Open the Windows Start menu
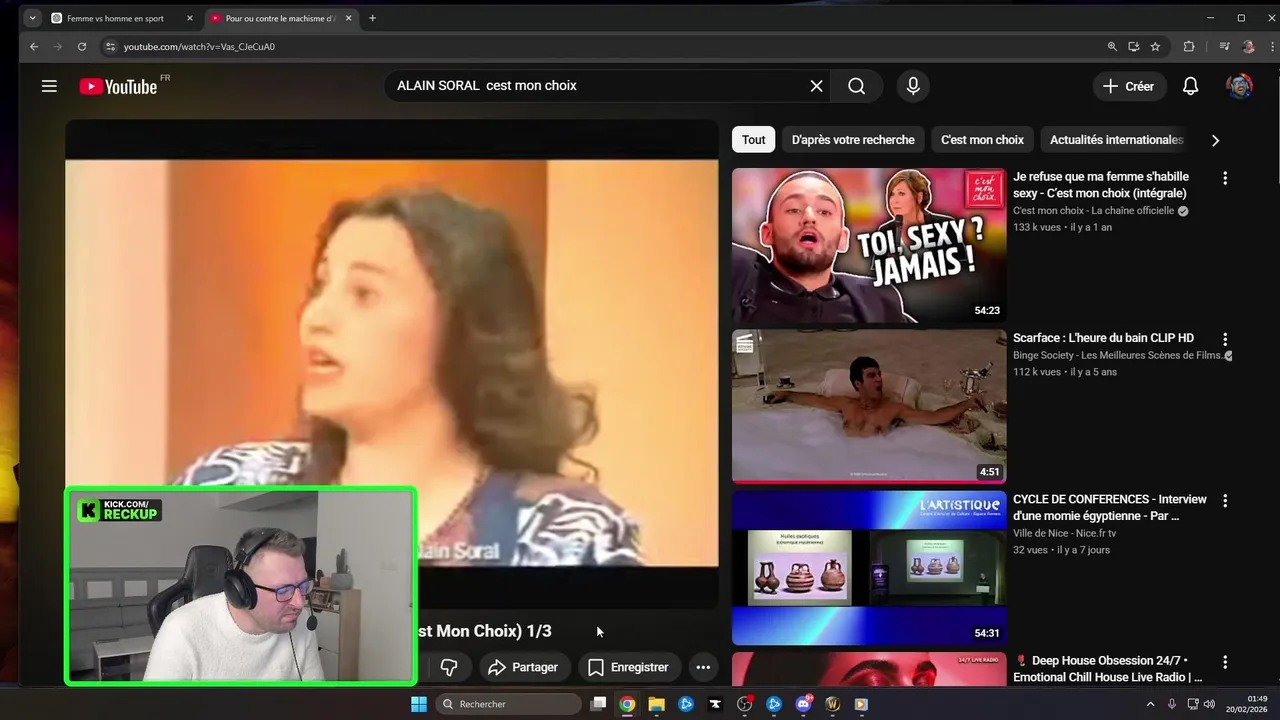This screenshot has height=720, width=1280. 418,704
